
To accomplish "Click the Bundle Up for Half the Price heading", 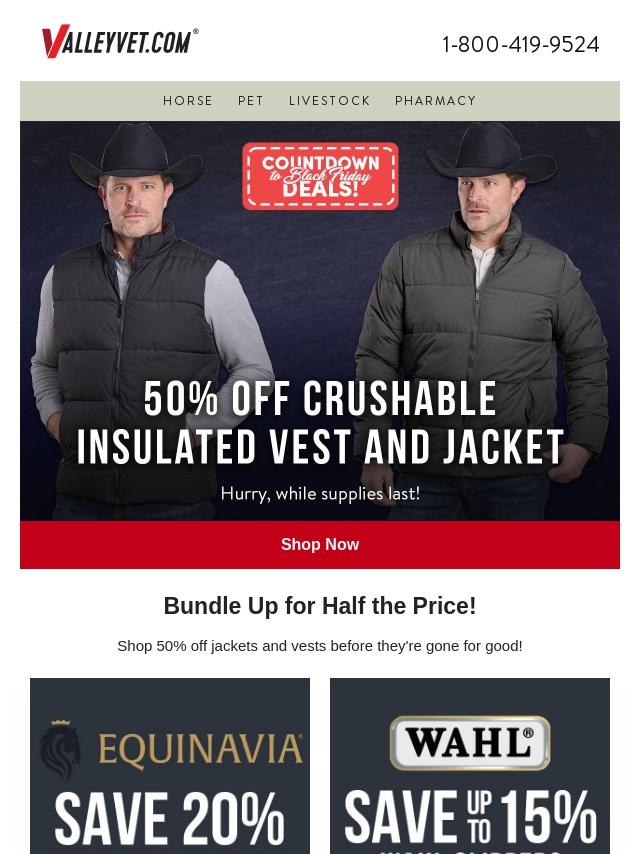I will (x=320, y=606).
